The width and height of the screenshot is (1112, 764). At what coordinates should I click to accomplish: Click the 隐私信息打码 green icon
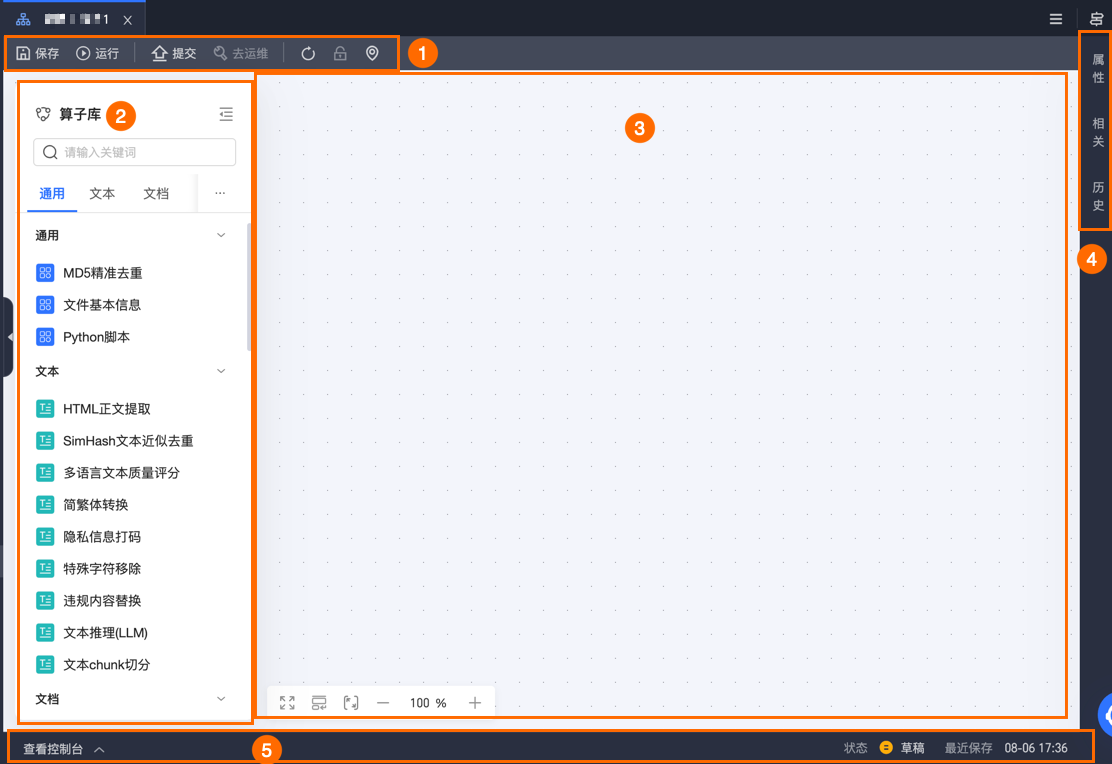pos(45,536)
